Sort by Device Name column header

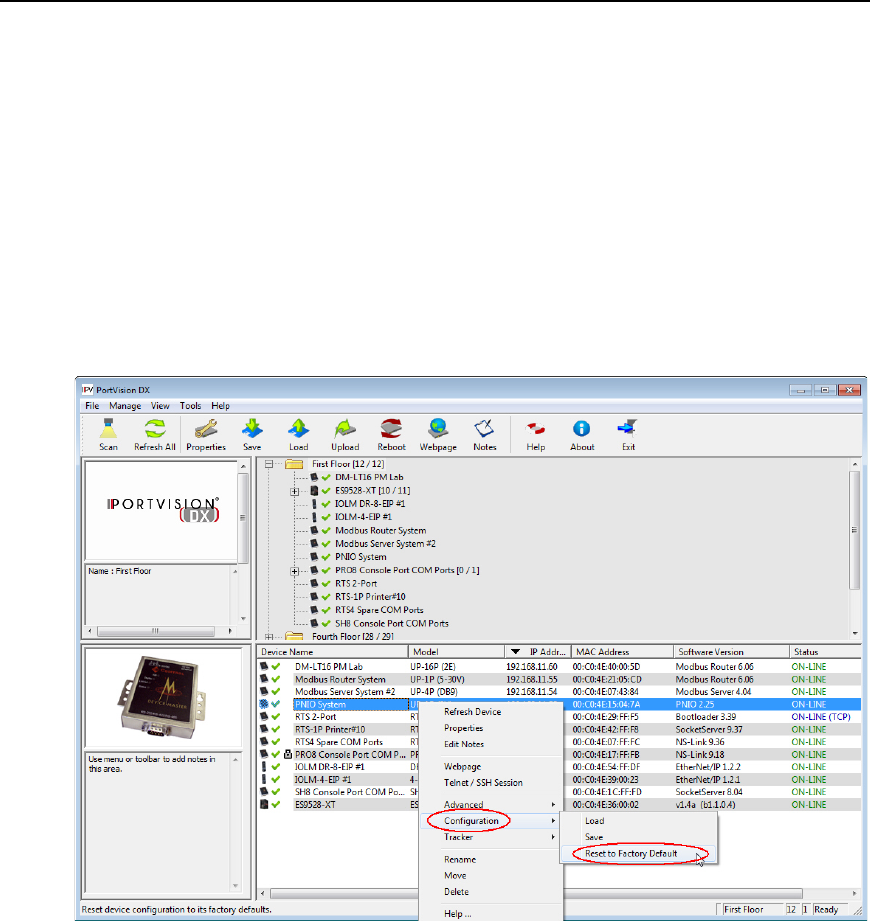point(332,651)
